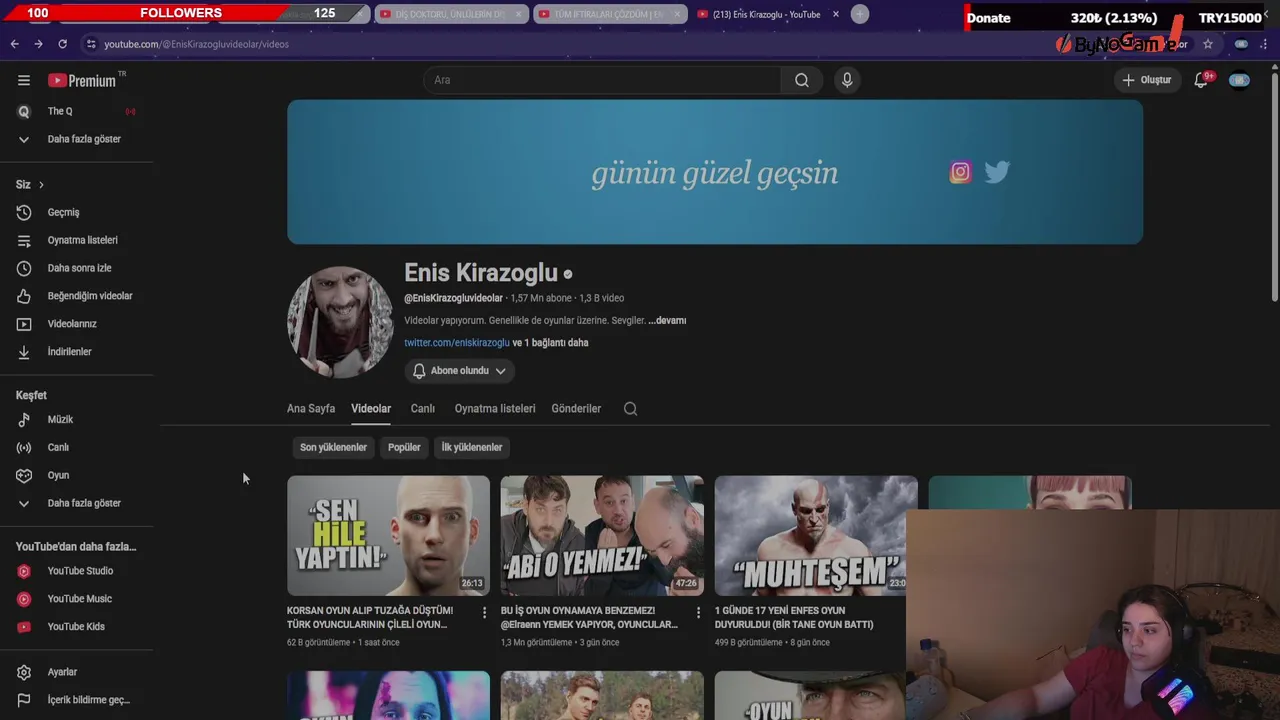This screenshot has width=1280, height=720.
Task: Open video title '1 GÜNDE 17 YENİ ENFES OYUN'
Action: click(x=794, y=617)
